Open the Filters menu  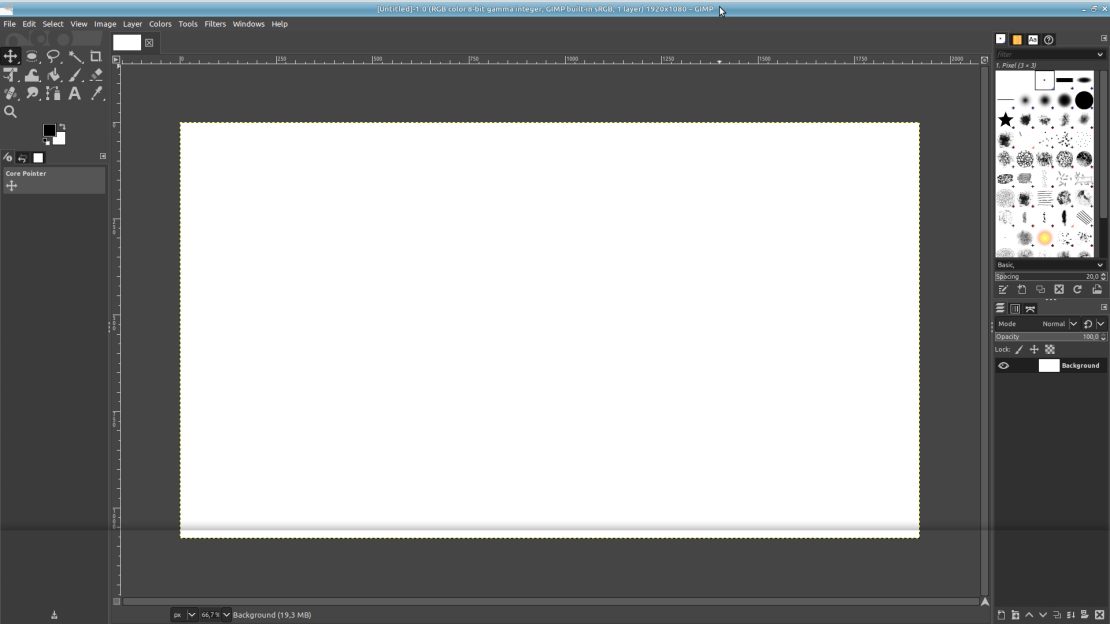click(215, 23)
